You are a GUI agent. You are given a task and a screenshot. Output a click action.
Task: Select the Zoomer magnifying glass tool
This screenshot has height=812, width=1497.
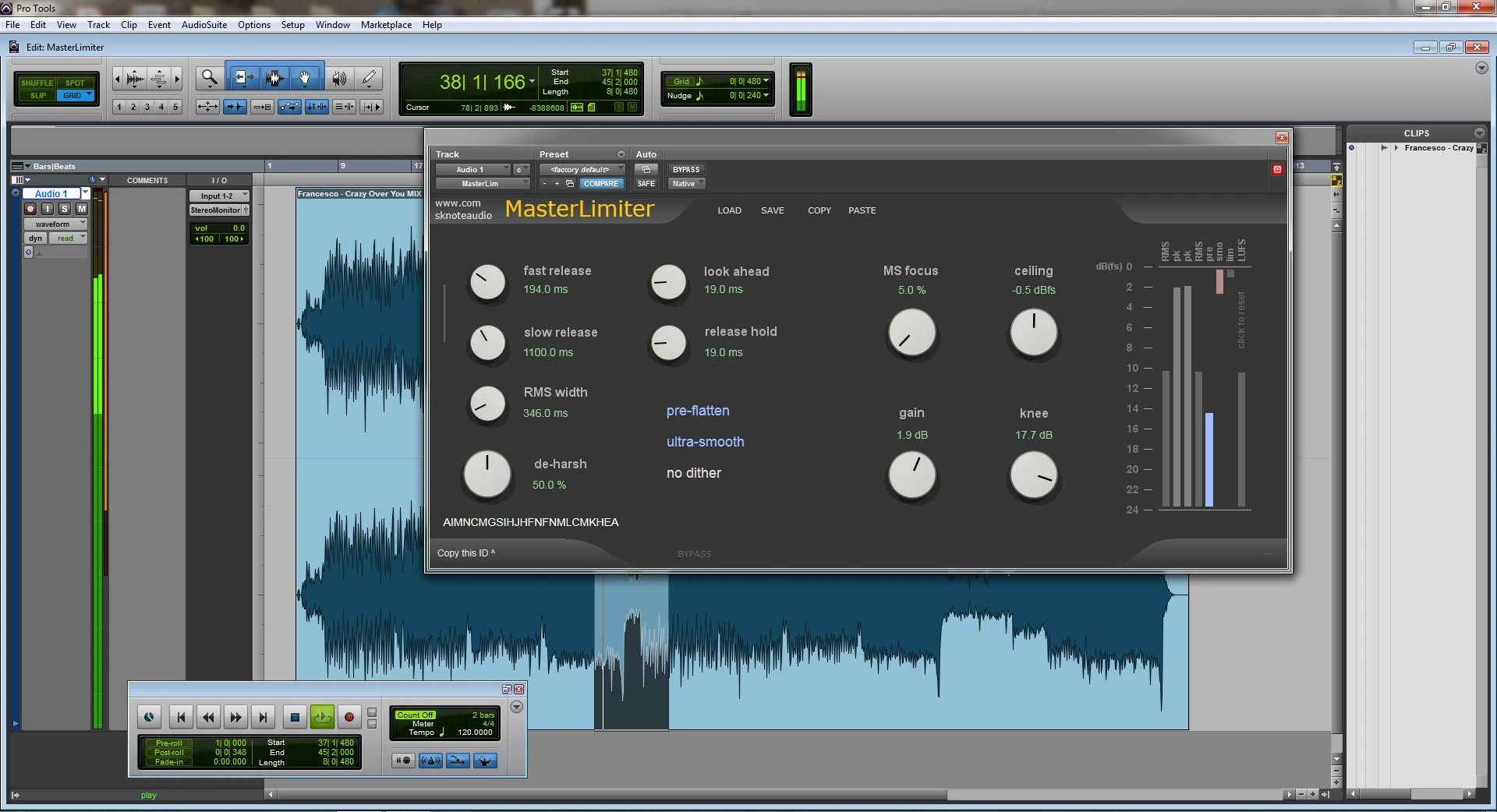tap(209, 78)
